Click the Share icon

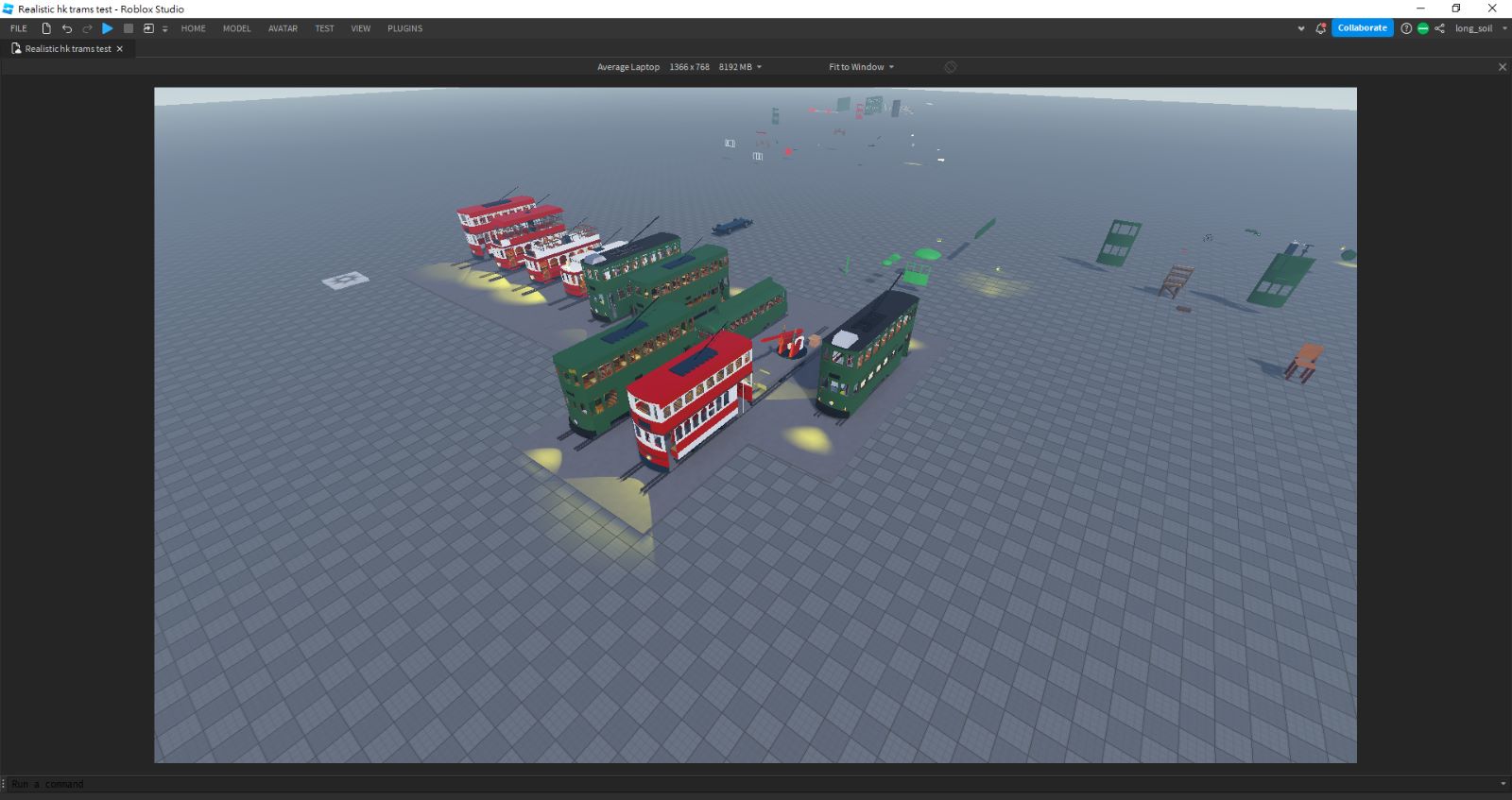click(x=1439, y=28)
